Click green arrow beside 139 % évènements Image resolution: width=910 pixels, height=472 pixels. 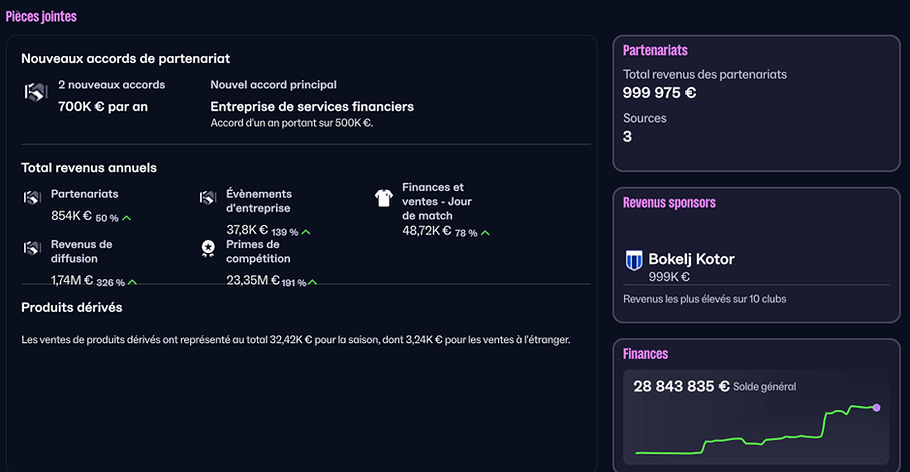[306, 232]
